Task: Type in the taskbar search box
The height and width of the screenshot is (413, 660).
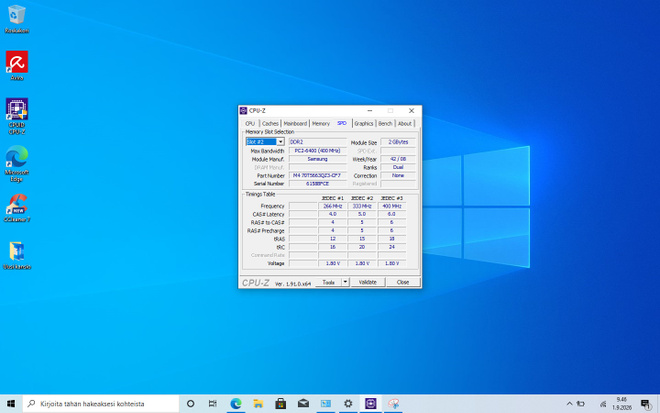Action: point(101,404)
